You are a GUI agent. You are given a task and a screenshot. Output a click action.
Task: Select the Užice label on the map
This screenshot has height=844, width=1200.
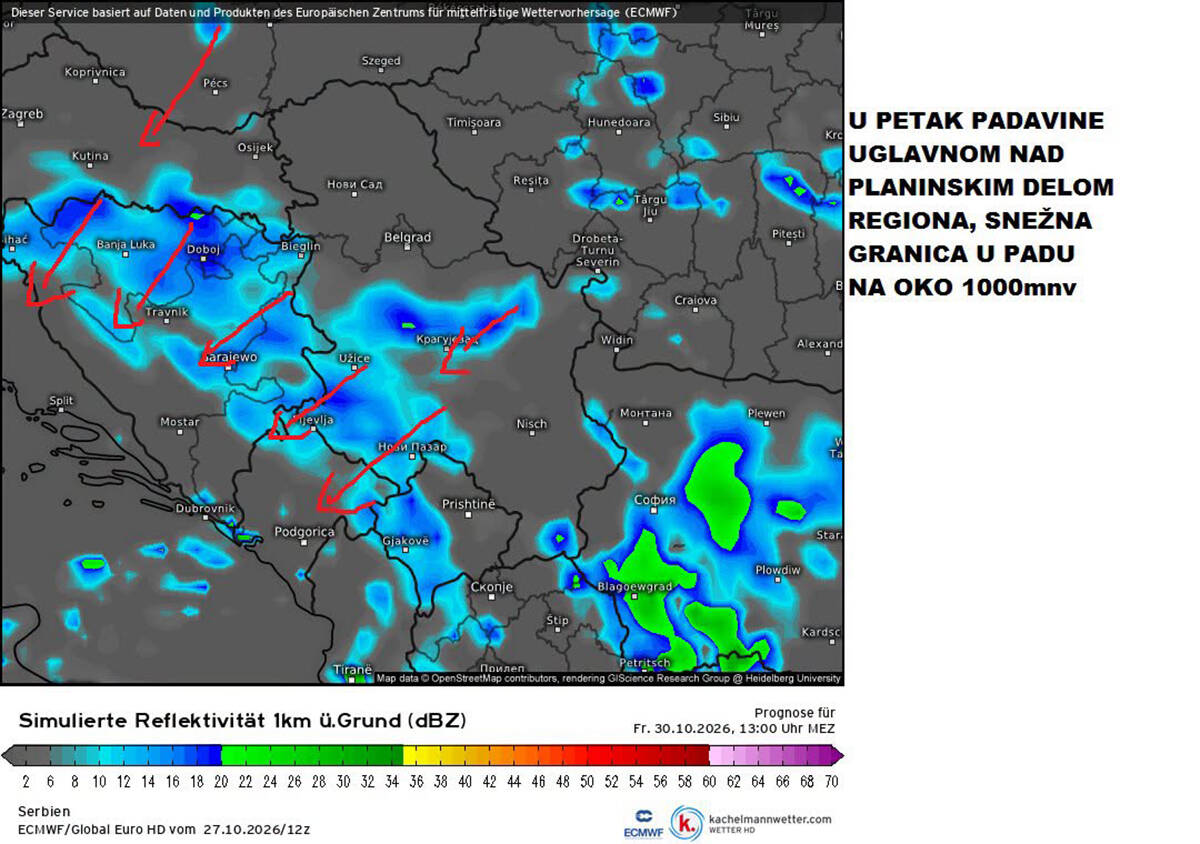[x=354, y=358]
